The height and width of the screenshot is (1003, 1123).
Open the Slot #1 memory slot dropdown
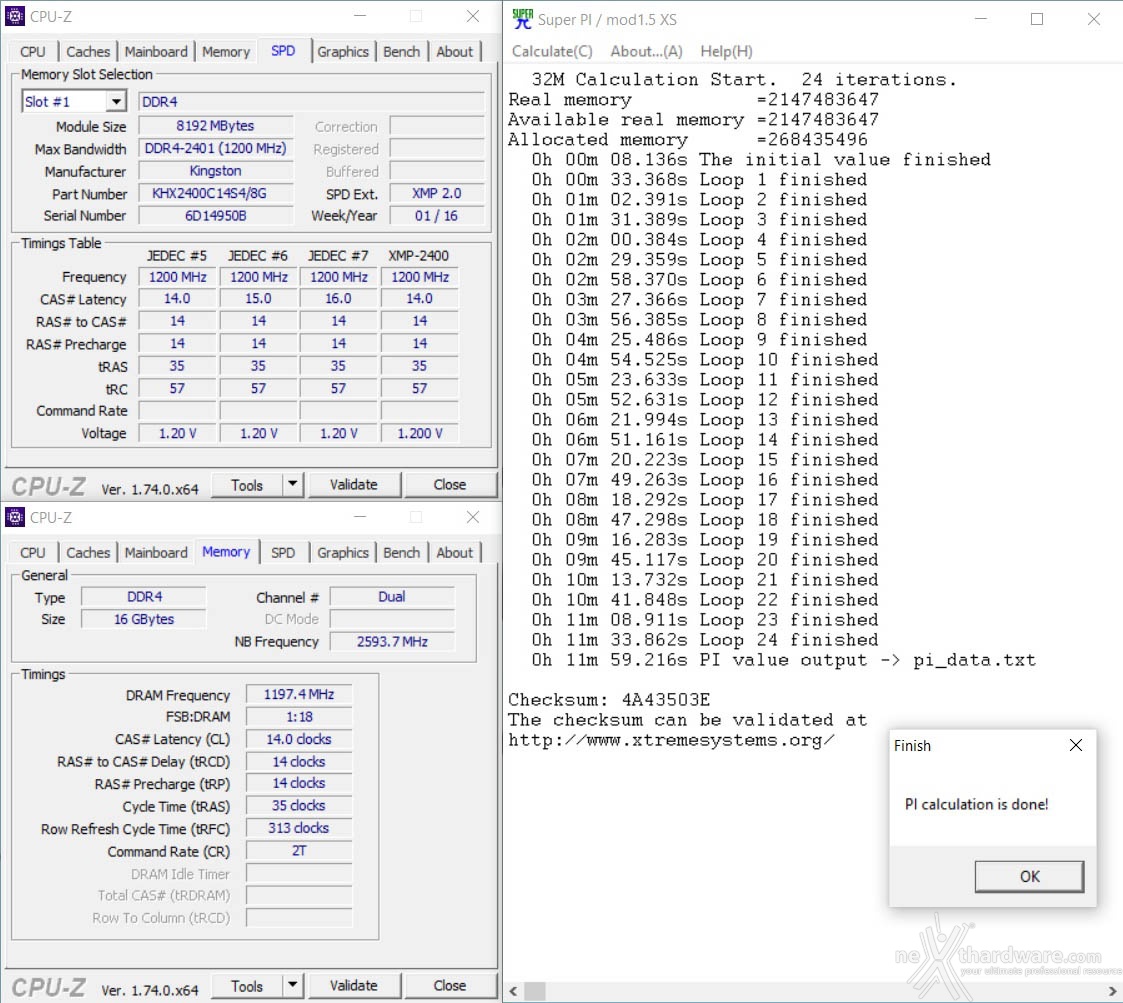pyautogui.click(x=116, y=102)
